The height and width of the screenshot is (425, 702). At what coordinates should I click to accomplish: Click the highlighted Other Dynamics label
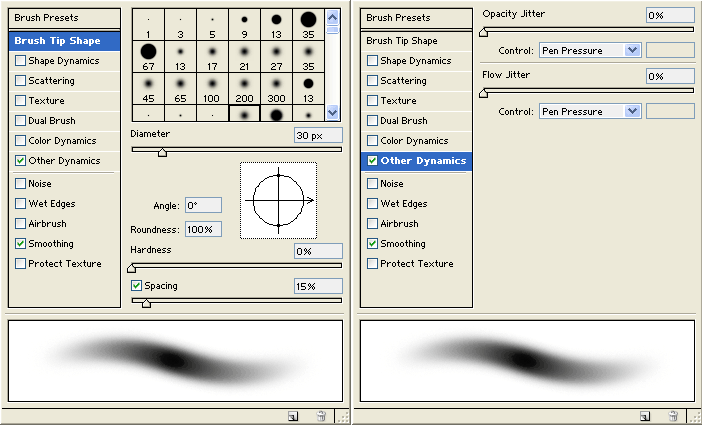click(423, 161)
